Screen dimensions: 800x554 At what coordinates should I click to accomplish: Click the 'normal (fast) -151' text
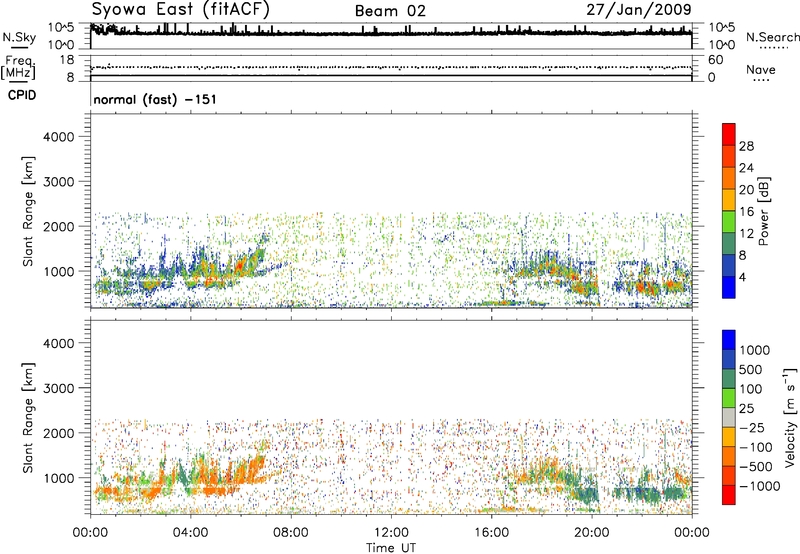pos(155,99)
